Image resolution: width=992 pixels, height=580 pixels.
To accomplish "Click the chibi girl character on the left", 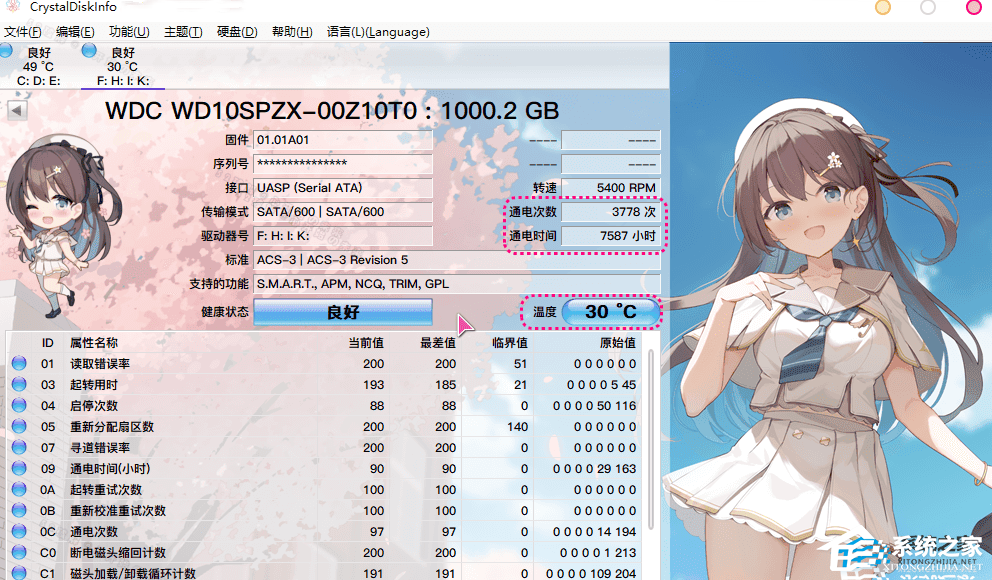I will pyautogui.click(x=50, y=220).
